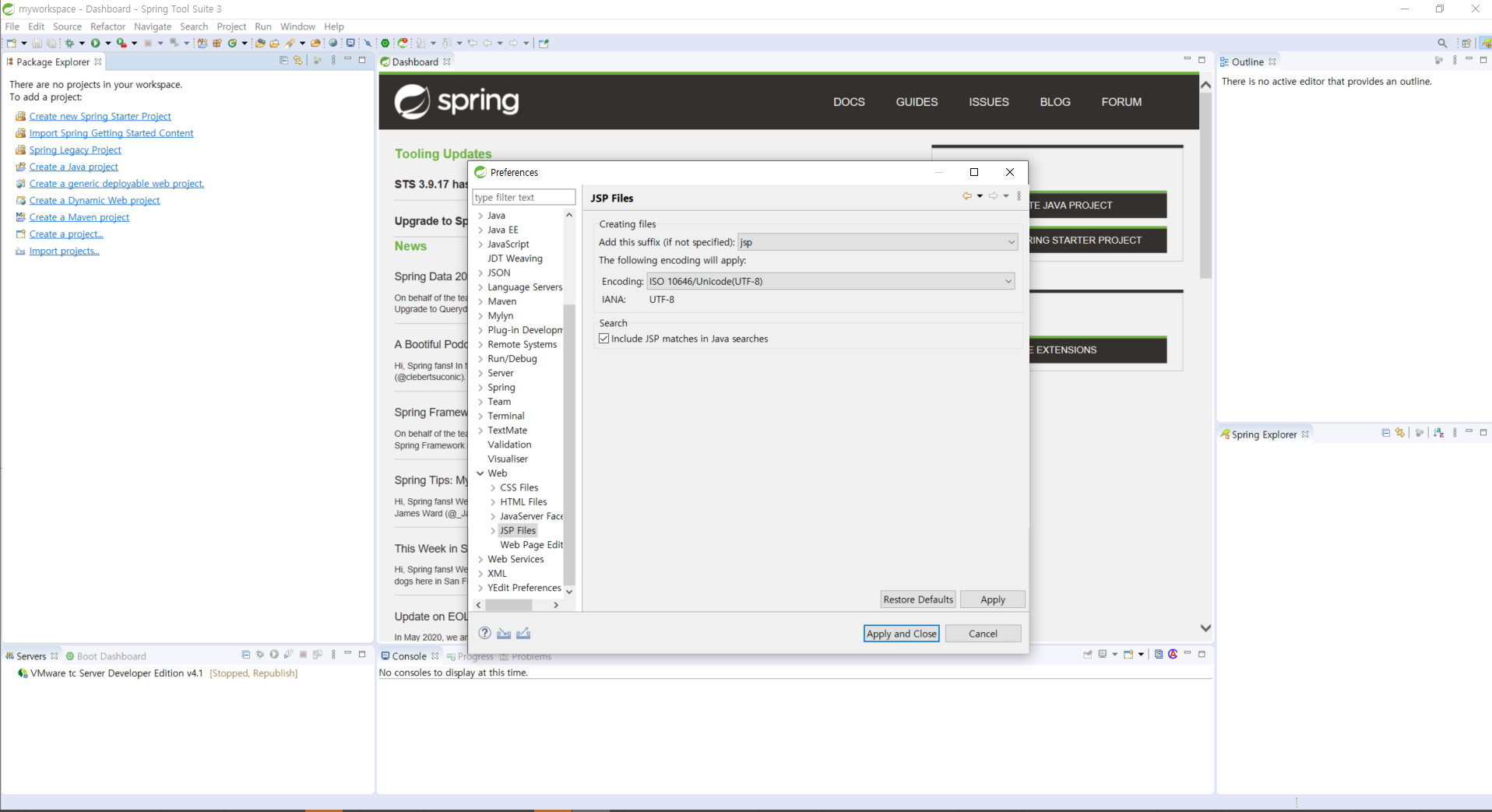This screenshot has width=1492, height=812.
Task: Click Restore Defaults button
Action: point(918,599)
